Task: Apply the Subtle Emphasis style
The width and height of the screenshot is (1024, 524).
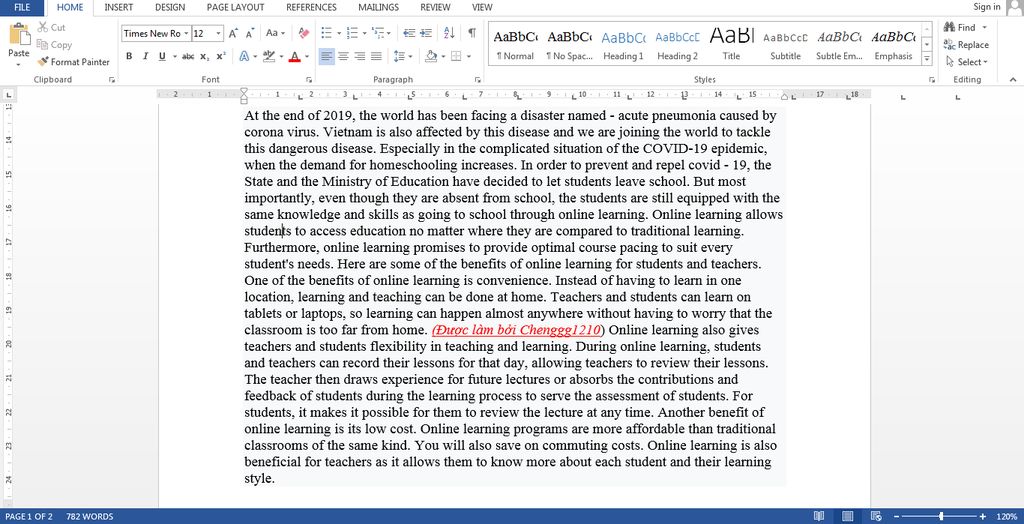Action: [839, 44]
